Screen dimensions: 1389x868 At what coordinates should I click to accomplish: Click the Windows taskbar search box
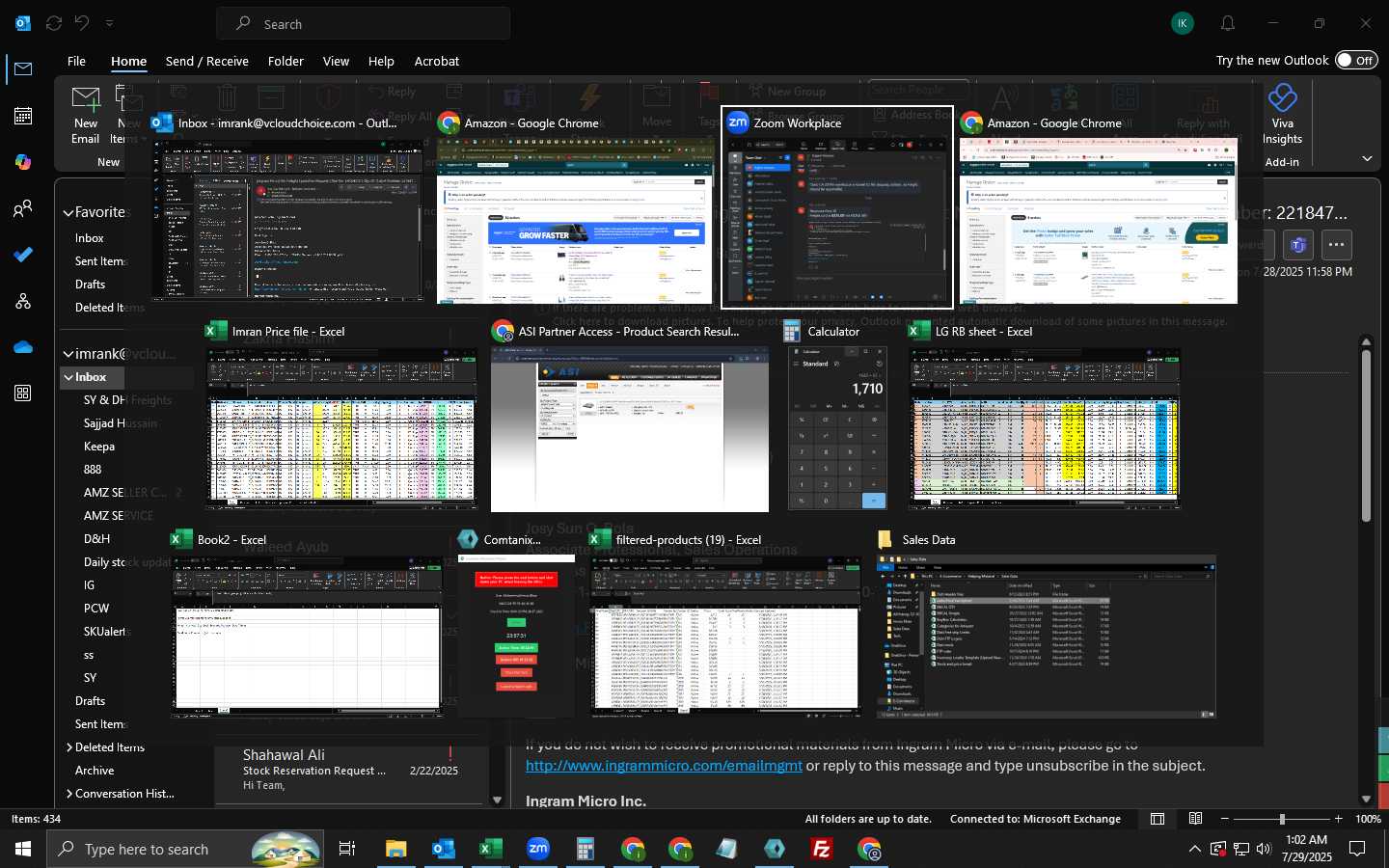click(184, 849)
